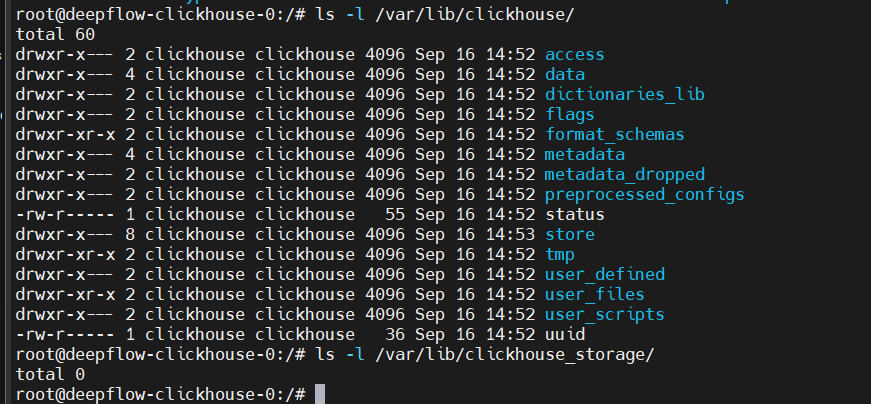Click the data directory entry
Image resolution: width=871 pixels, height=404 pixels.
pyautogui.click(x=565, y=74)
